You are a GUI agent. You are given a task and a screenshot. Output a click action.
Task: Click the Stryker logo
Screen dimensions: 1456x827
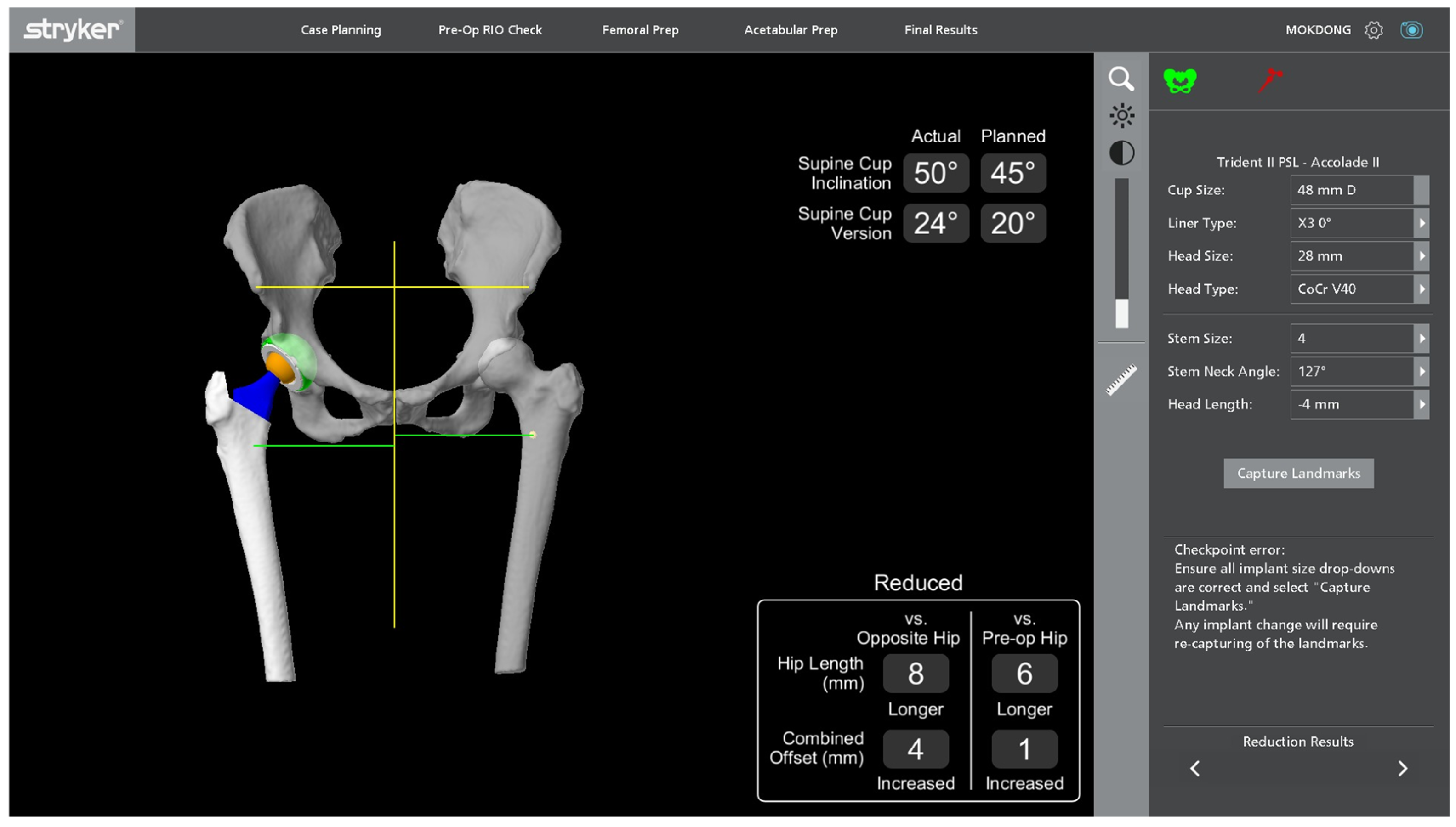[x=72, y=30]
